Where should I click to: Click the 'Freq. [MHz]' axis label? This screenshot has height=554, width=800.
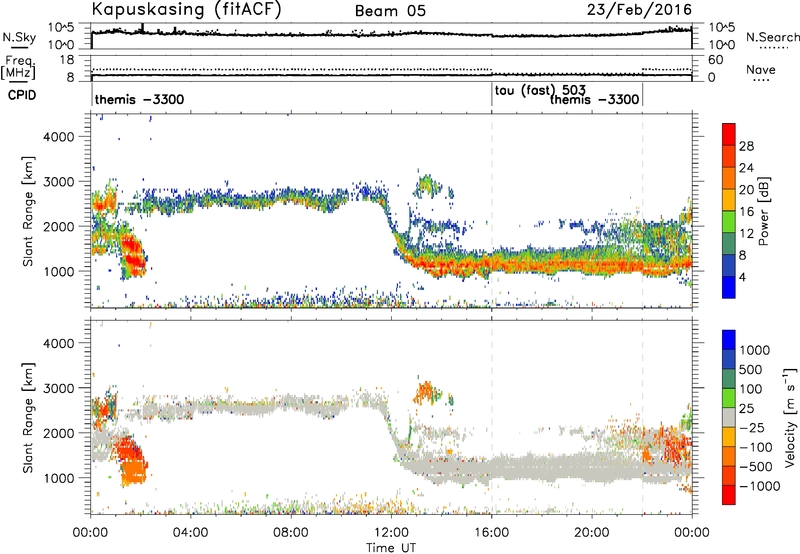(x=18, y=67)
